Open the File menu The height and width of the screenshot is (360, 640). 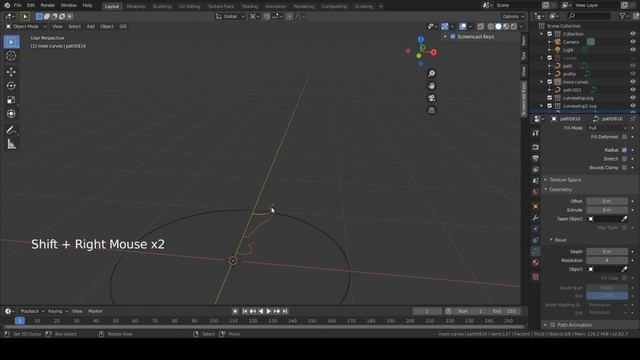click(18, 6)
